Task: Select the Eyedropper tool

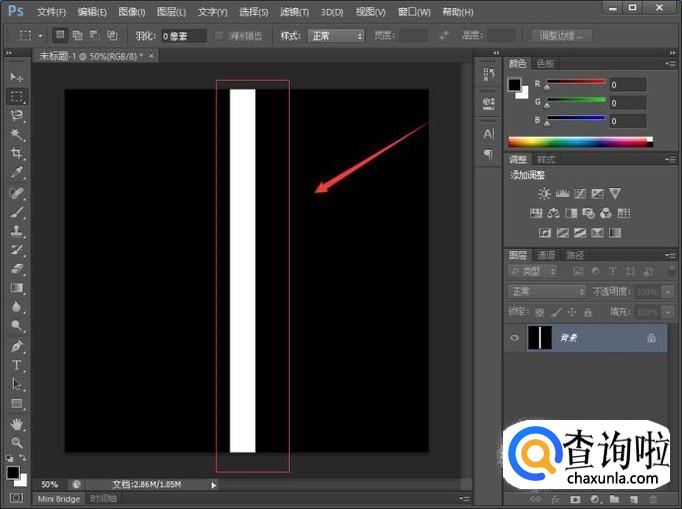Action: pyautogui.click(x=17, y=172)
